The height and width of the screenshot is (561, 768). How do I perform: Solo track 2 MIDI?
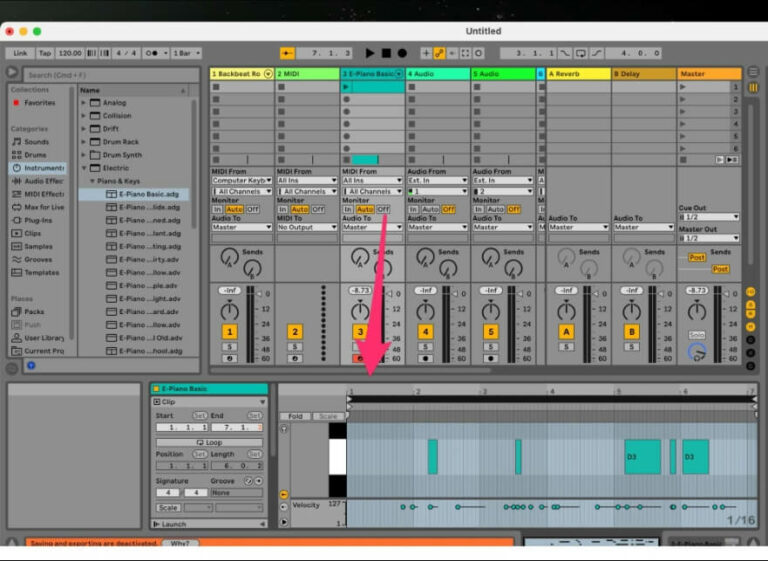(x=294, y=347)
